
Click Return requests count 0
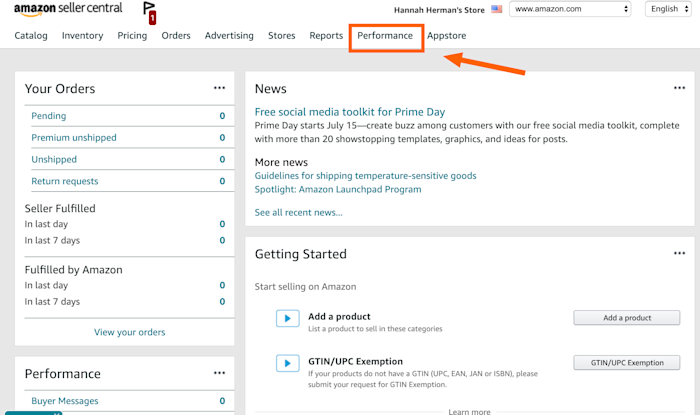pyautogui.click(x=222, y=181)
